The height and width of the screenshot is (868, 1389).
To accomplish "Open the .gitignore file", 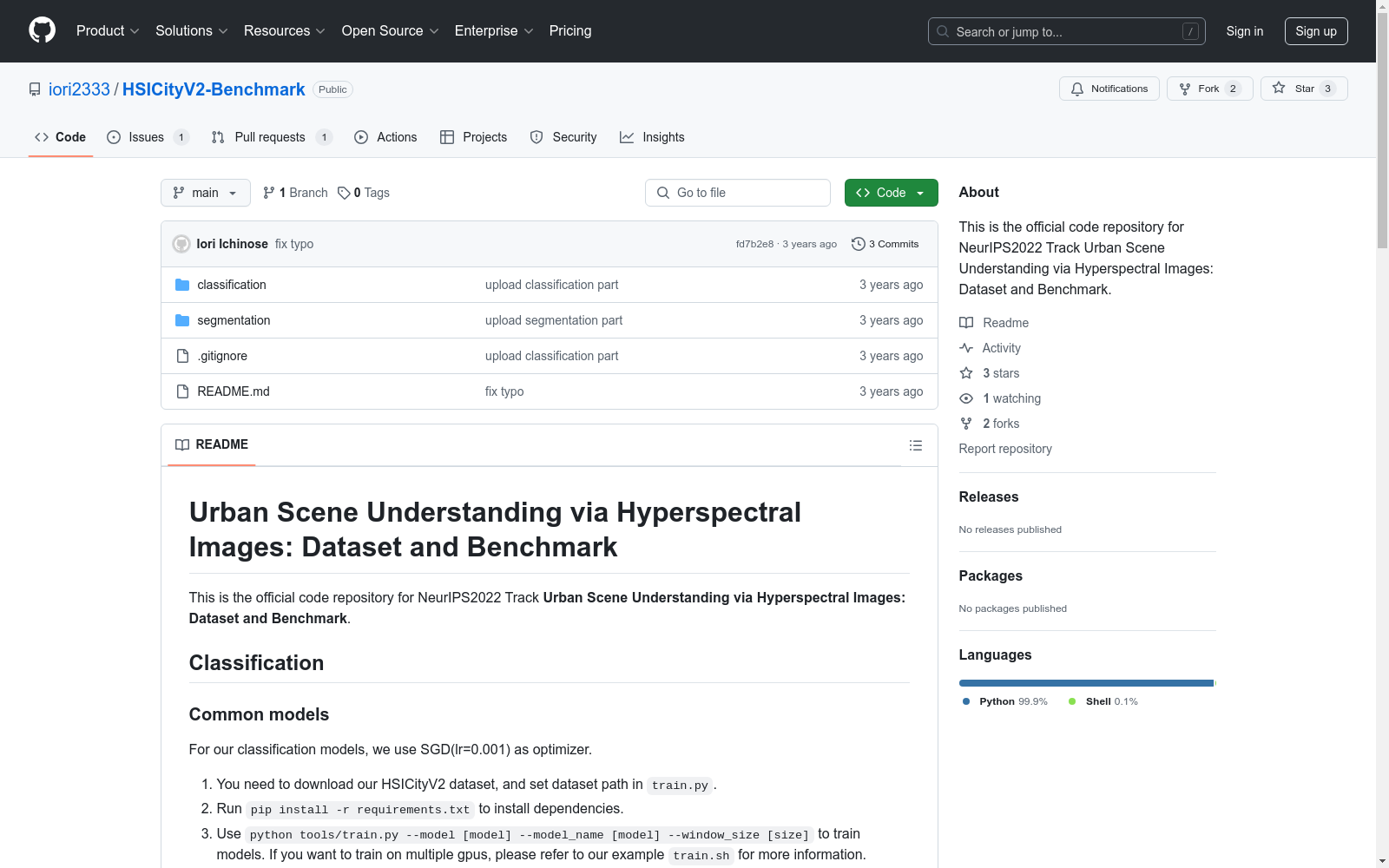I will [x=222, y=356].
